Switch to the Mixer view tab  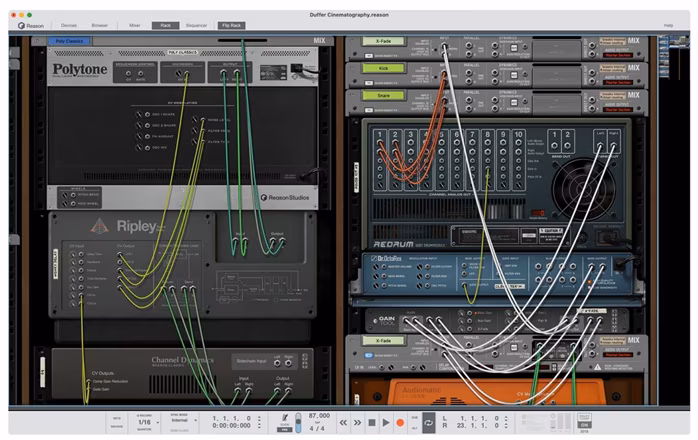coord(135,24)
